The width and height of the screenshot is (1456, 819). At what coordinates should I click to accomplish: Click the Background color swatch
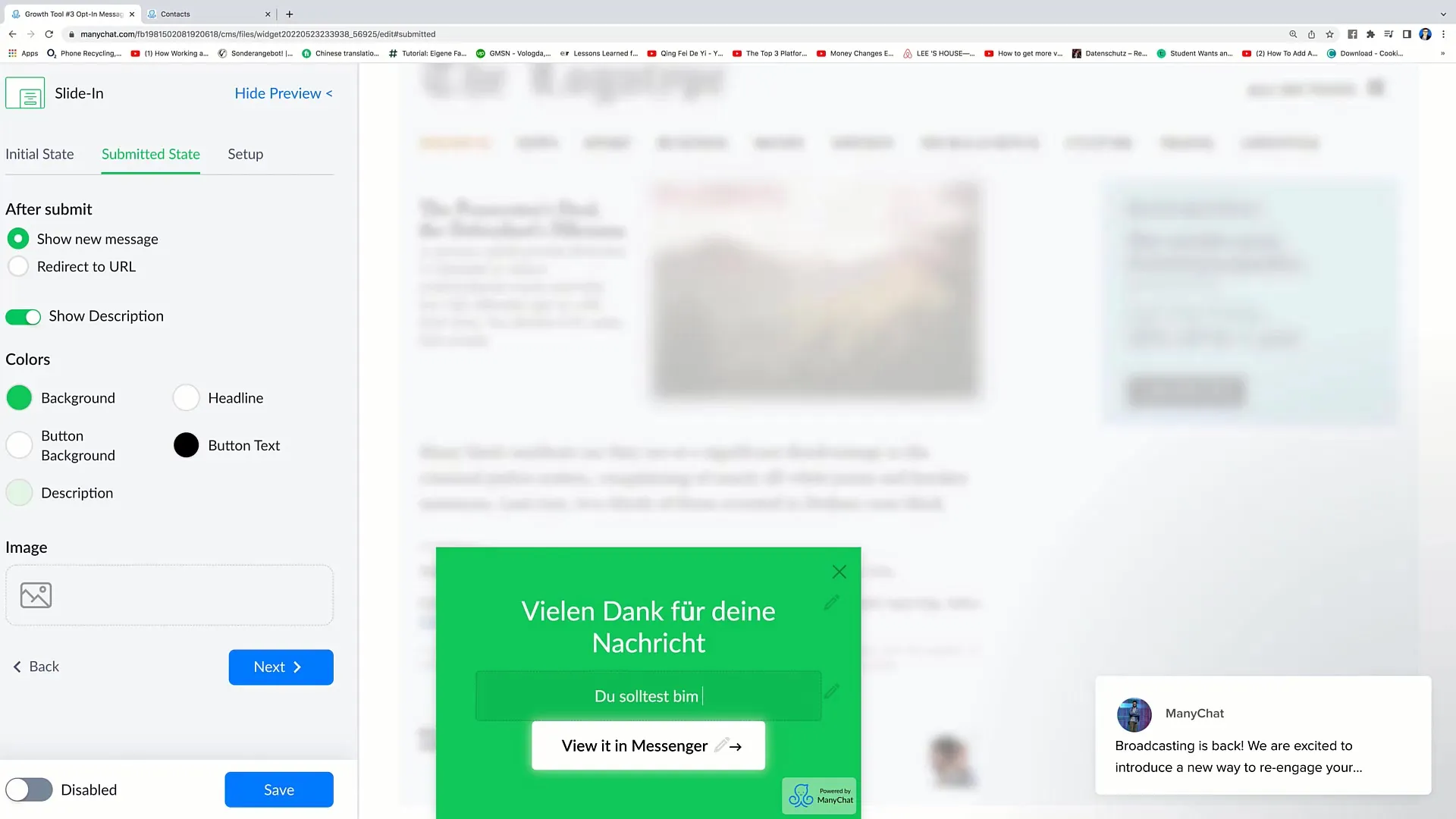pyautogui.click(x=19, y=398)
